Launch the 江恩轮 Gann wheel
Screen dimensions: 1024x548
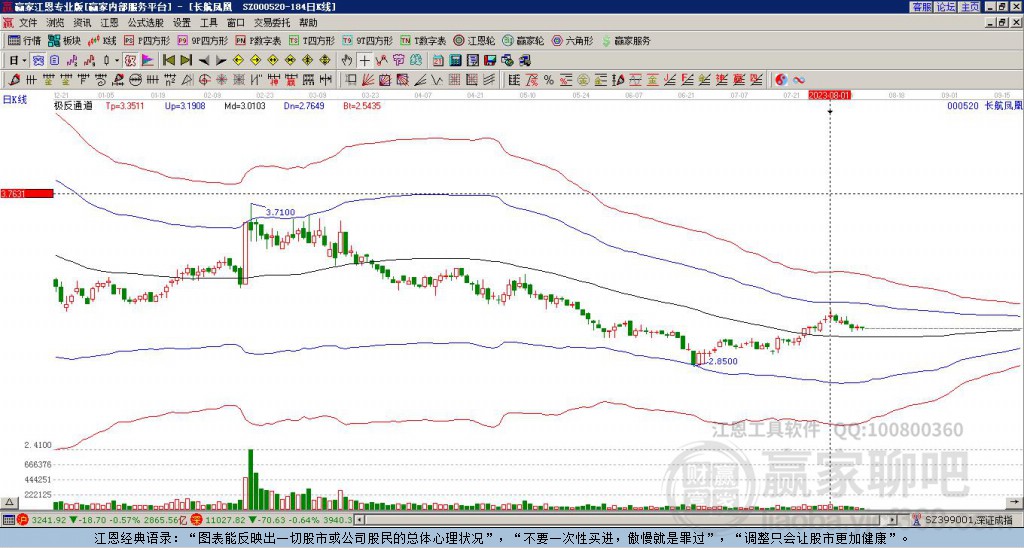[x=474, y=40]
